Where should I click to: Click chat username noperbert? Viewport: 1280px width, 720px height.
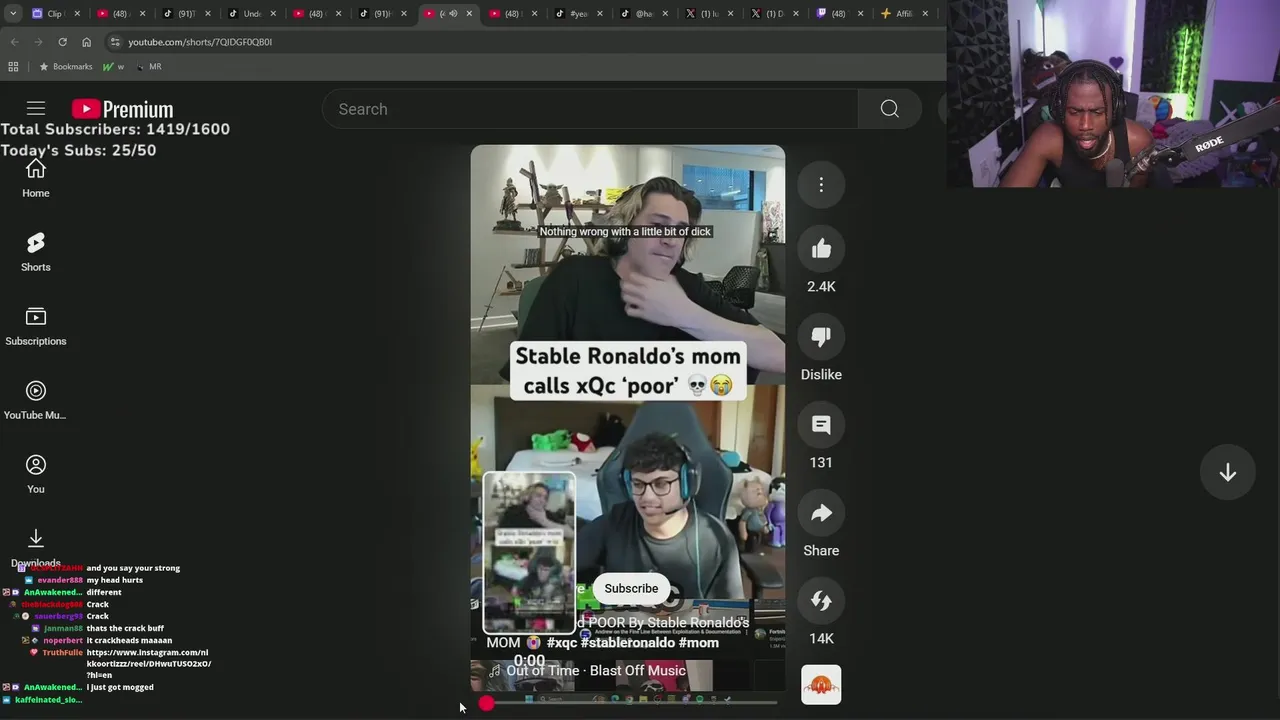(x=63, y=640)
